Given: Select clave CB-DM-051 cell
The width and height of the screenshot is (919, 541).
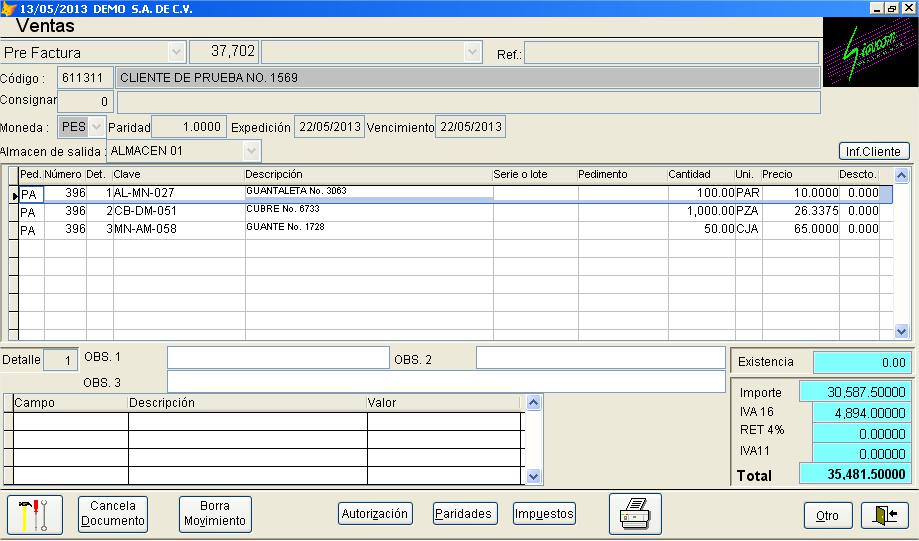Looking at the screenshot, I should coord(179,211).
